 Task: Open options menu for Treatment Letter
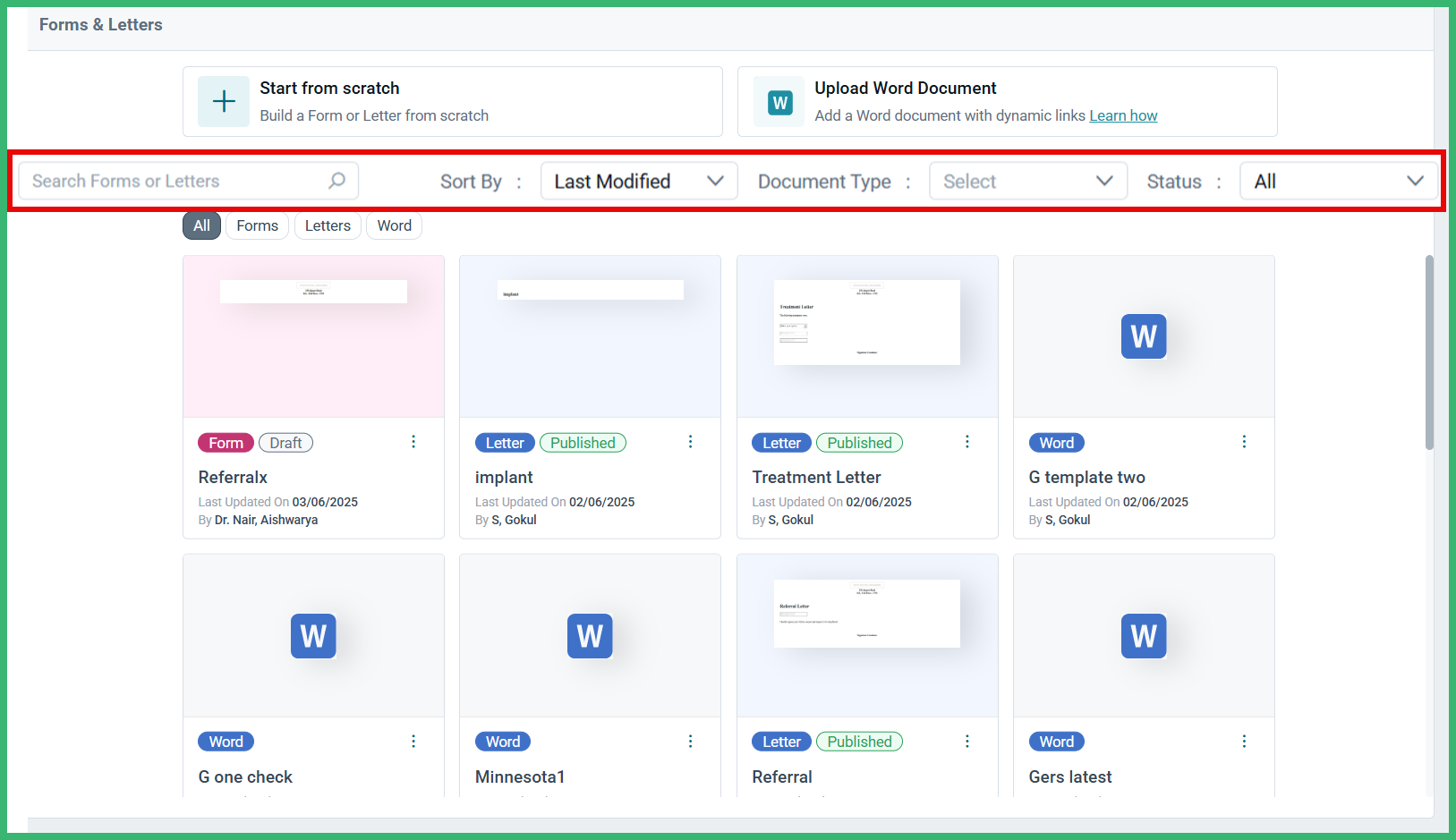point(966,441)
